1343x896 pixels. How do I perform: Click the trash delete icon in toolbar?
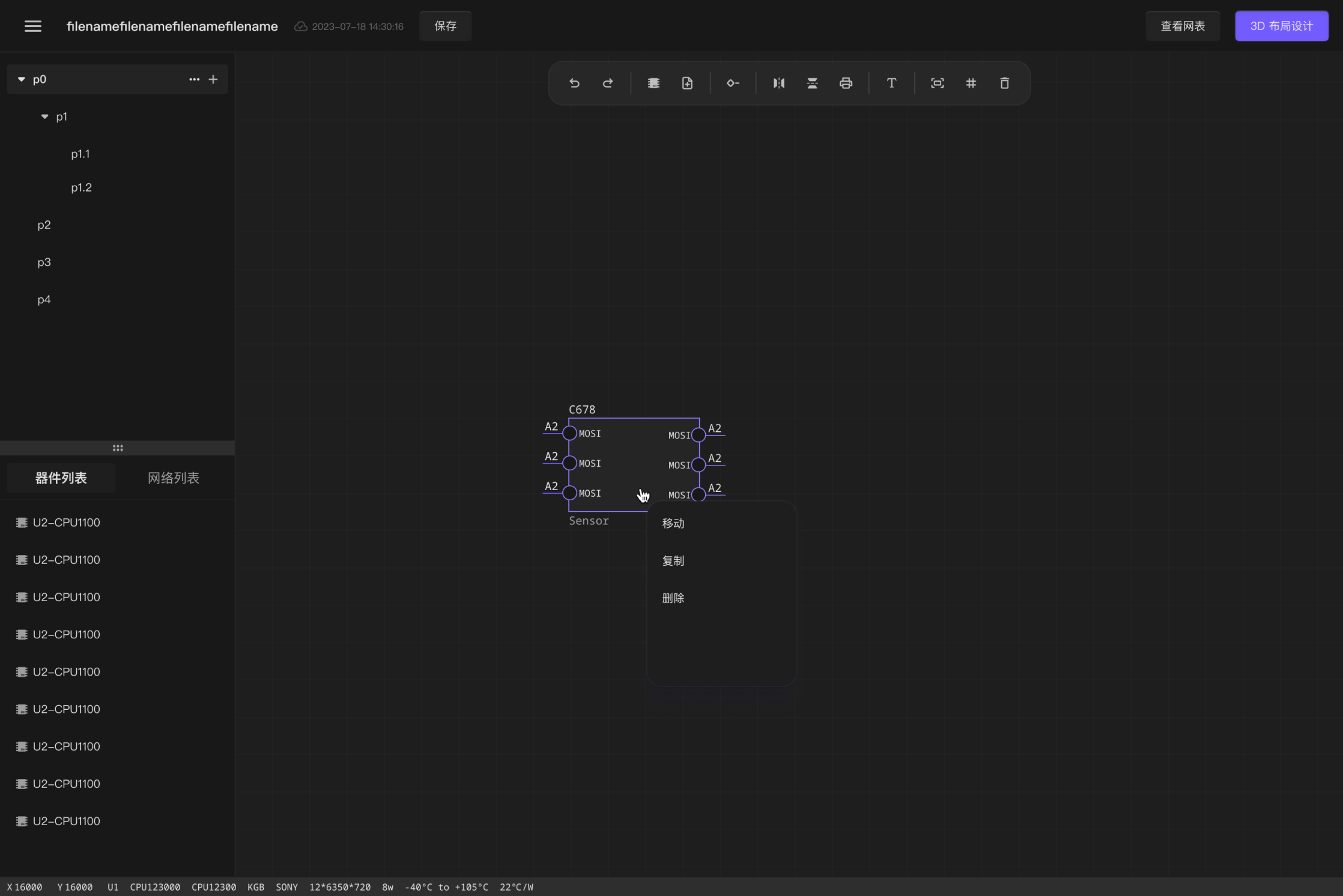coord(1004,83)
